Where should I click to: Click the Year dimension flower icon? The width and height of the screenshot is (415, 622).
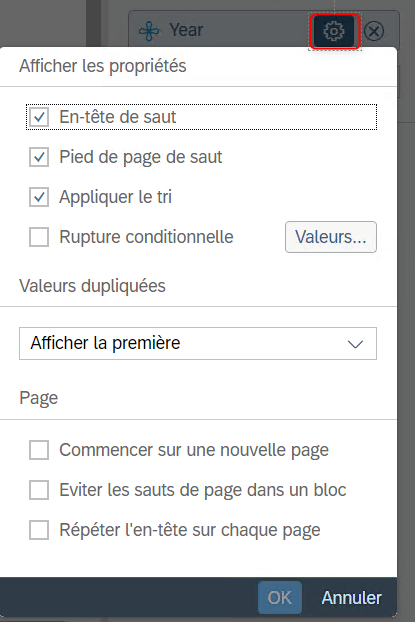point(149,31)
